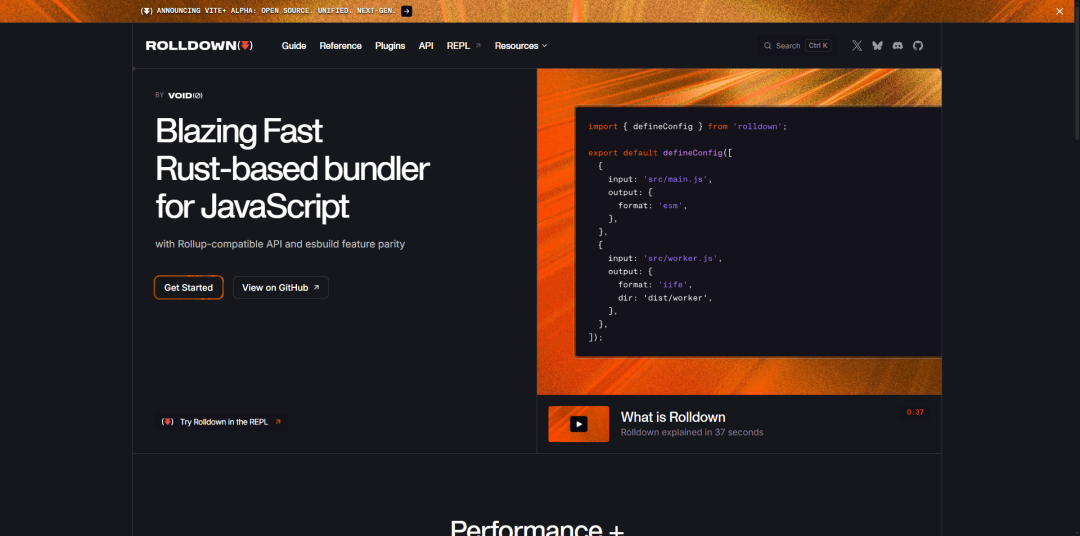Click the 0:37 video duration badge
The height and width of the screenshot is (536, 1080).
pos(915,412)
